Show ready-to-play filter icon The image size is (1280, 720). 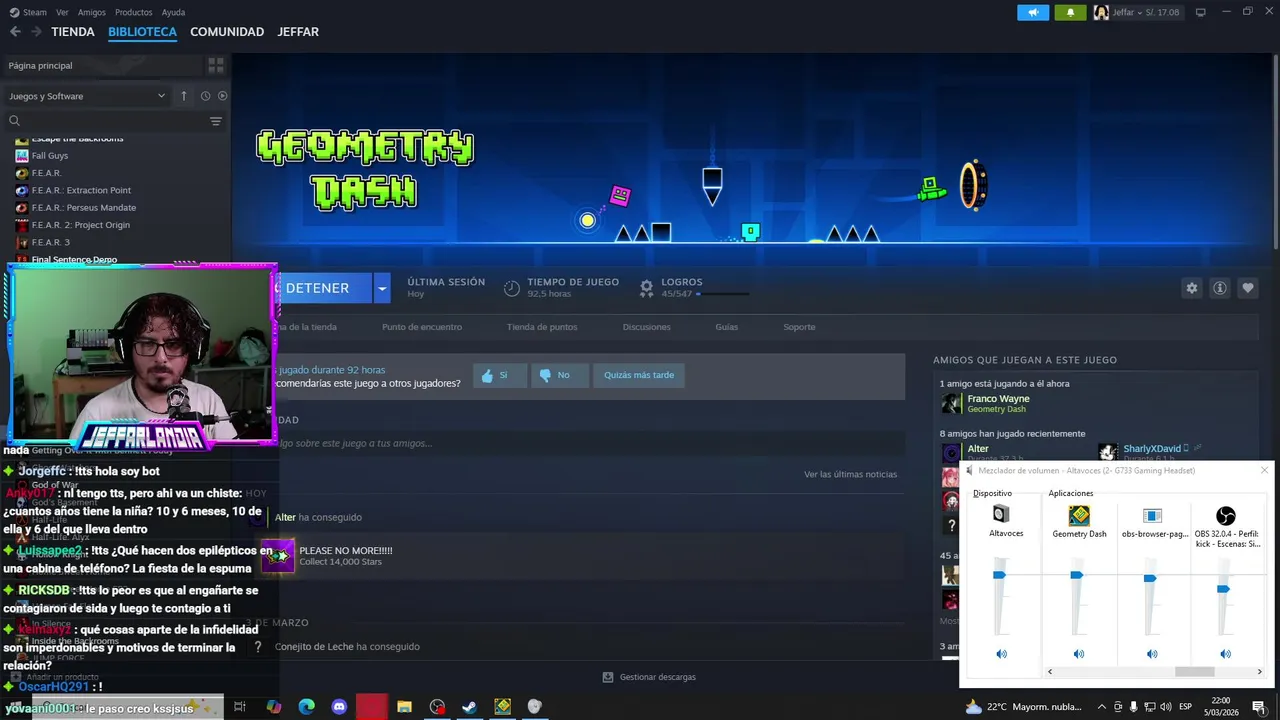(x=223, y=96)
